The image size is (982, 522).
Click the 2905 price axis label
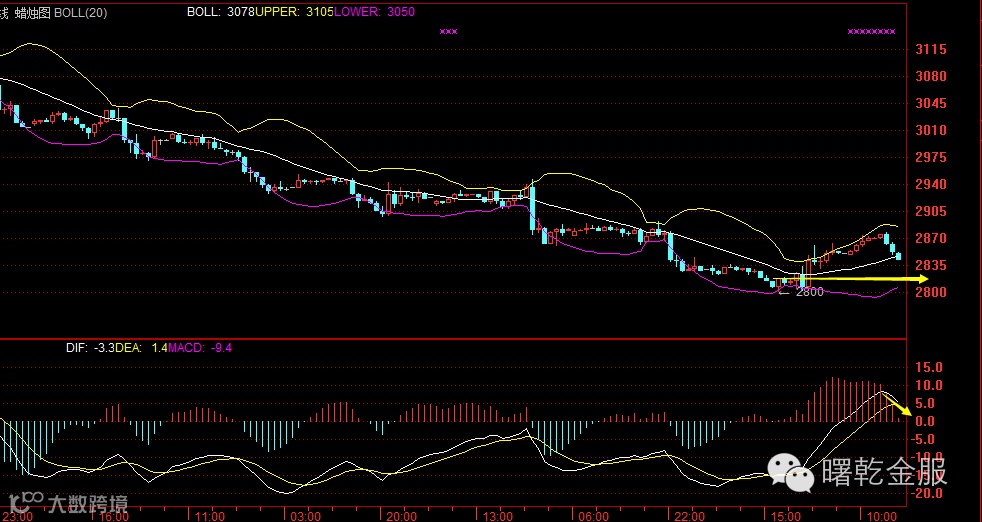pyautogui.click(x=931, y=211)
